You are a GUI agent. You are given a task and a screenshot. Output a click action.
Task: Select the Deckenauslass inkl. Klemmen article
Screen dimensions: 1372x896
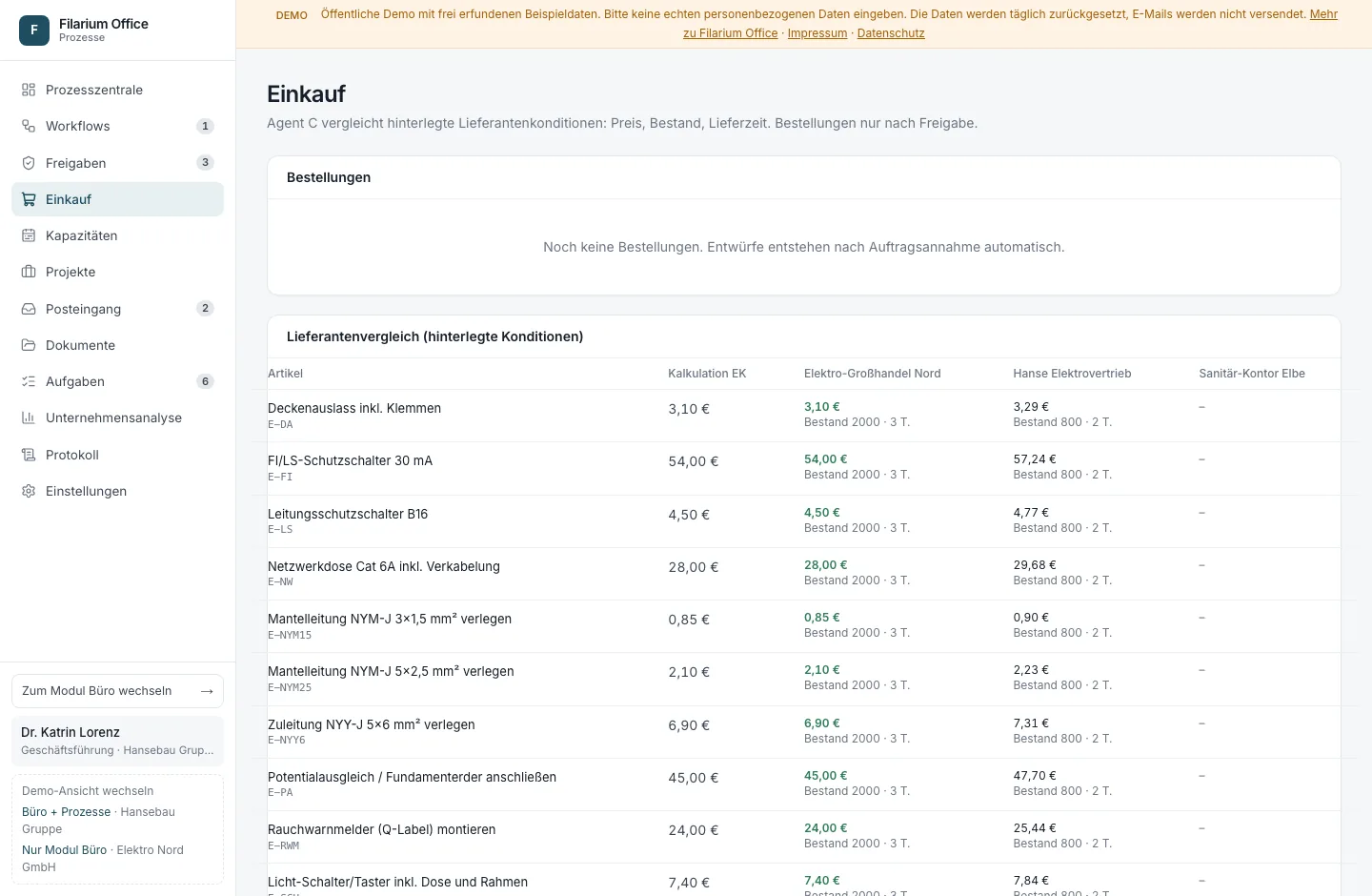coord(354,408)
